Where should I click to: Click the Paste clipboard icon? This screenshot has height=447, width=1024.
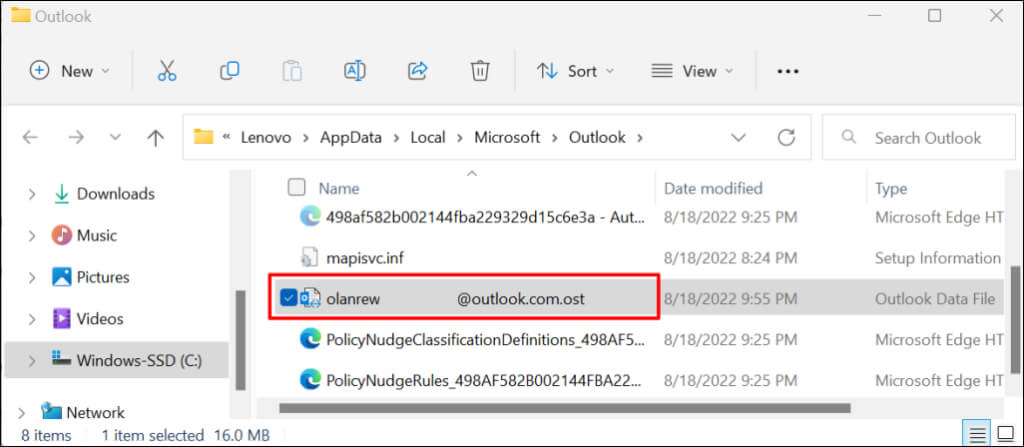click(x=292, y=71)
